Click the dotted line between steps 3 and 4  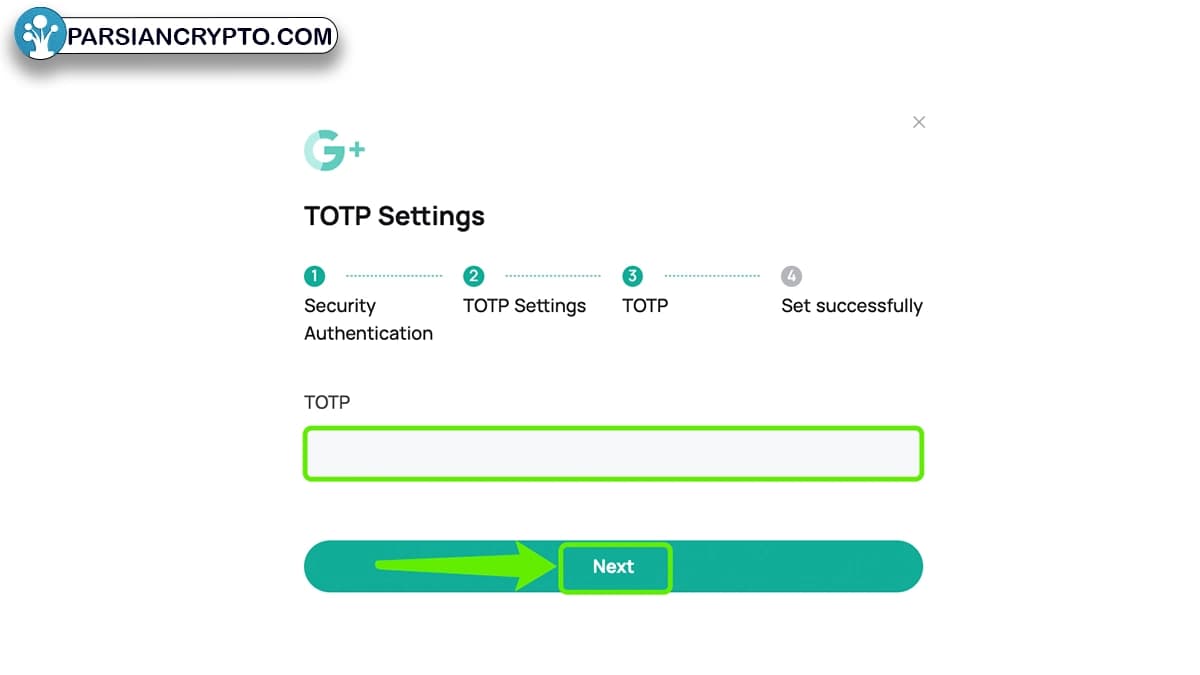[712, 276]
